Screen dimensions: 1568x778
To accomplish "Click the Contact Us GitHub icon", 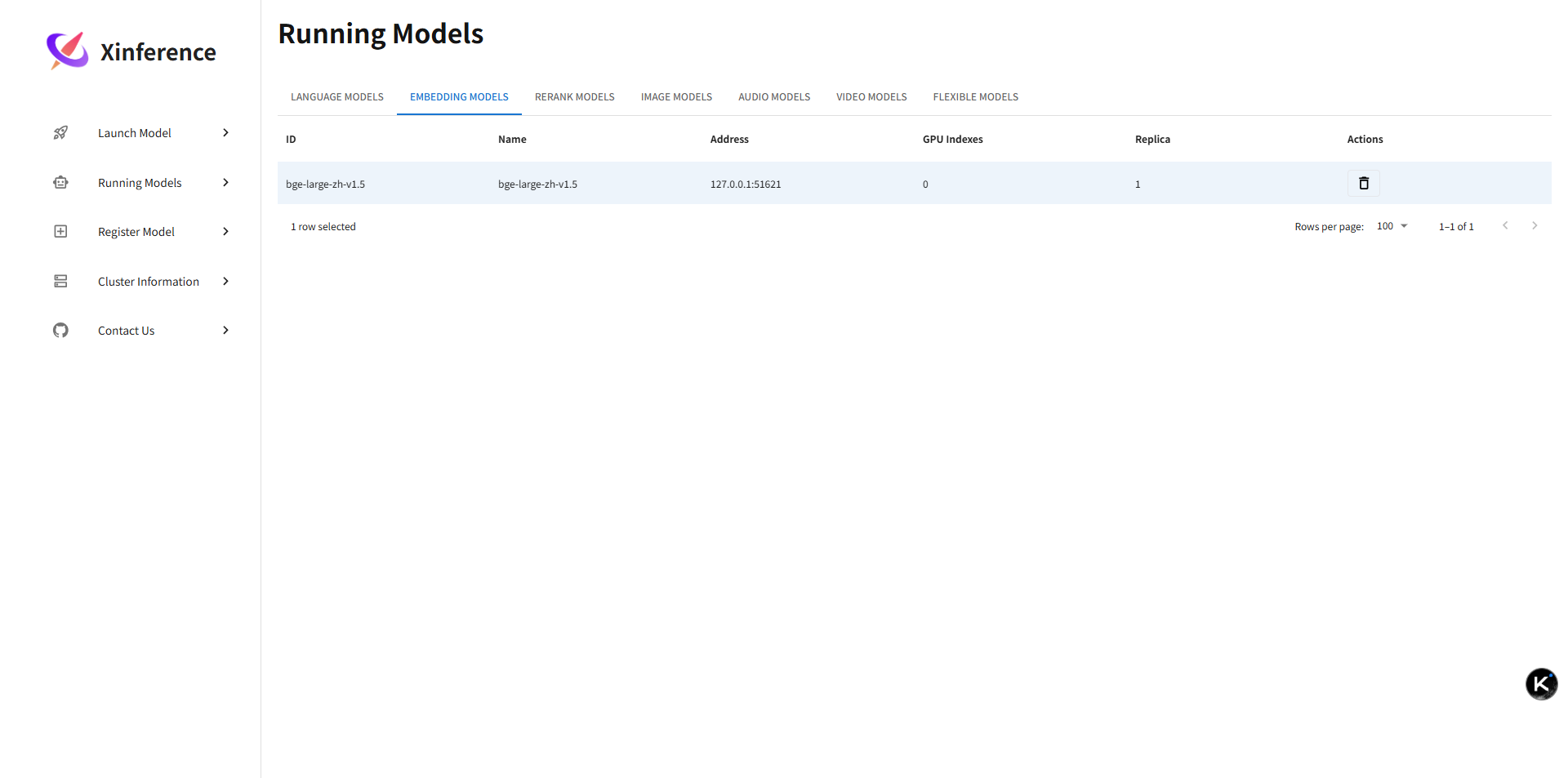I will point(60,331).
